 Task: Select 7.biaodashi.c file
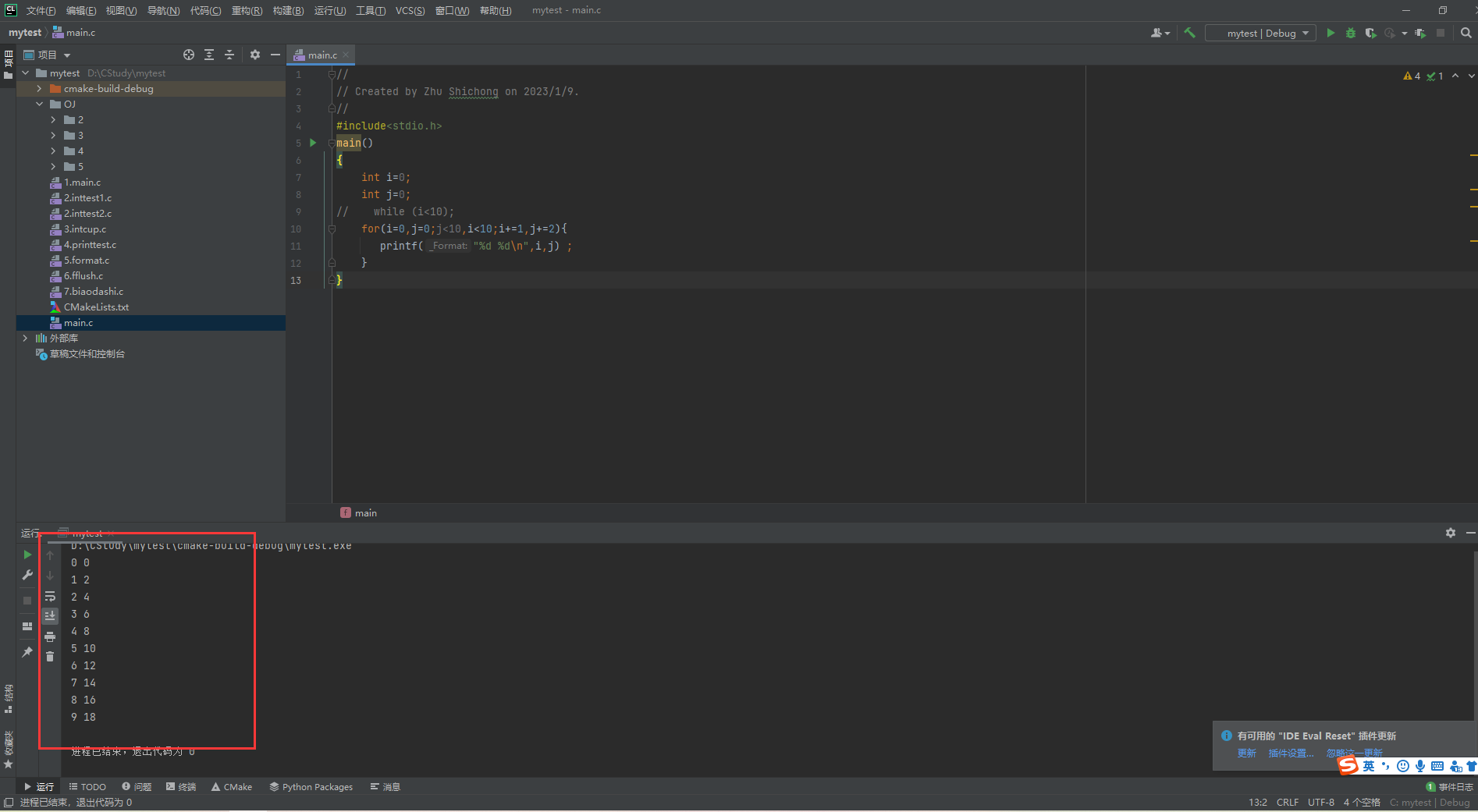tap(93, 291)
